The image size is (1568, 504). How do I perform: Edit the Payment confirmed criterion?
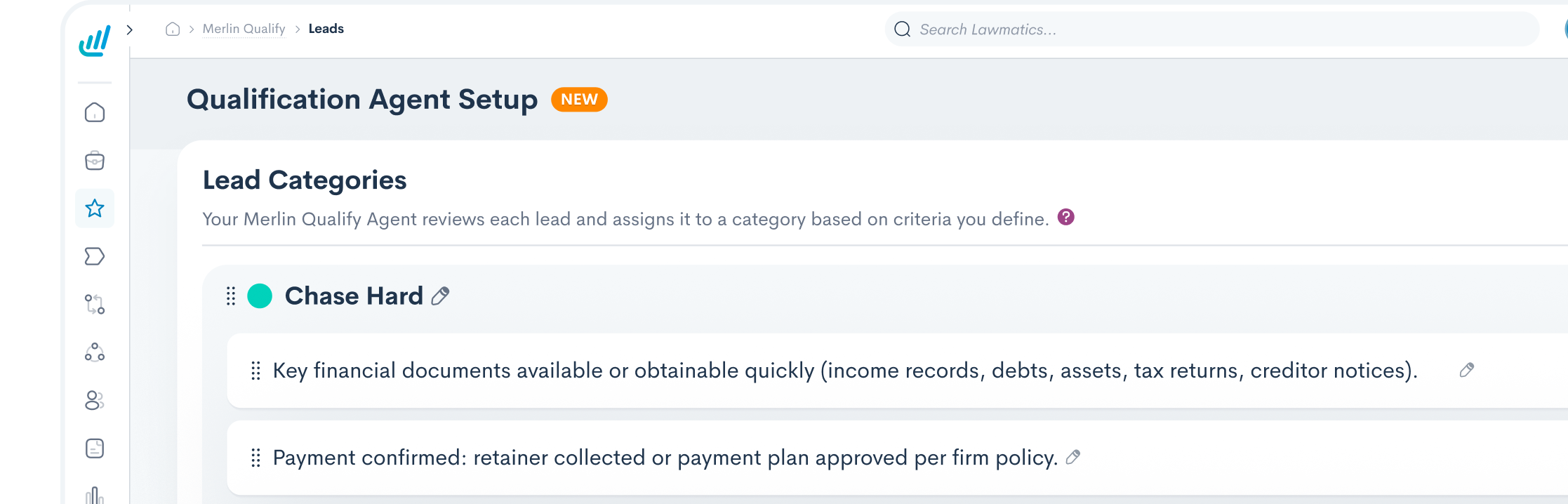pos(1073,457)
